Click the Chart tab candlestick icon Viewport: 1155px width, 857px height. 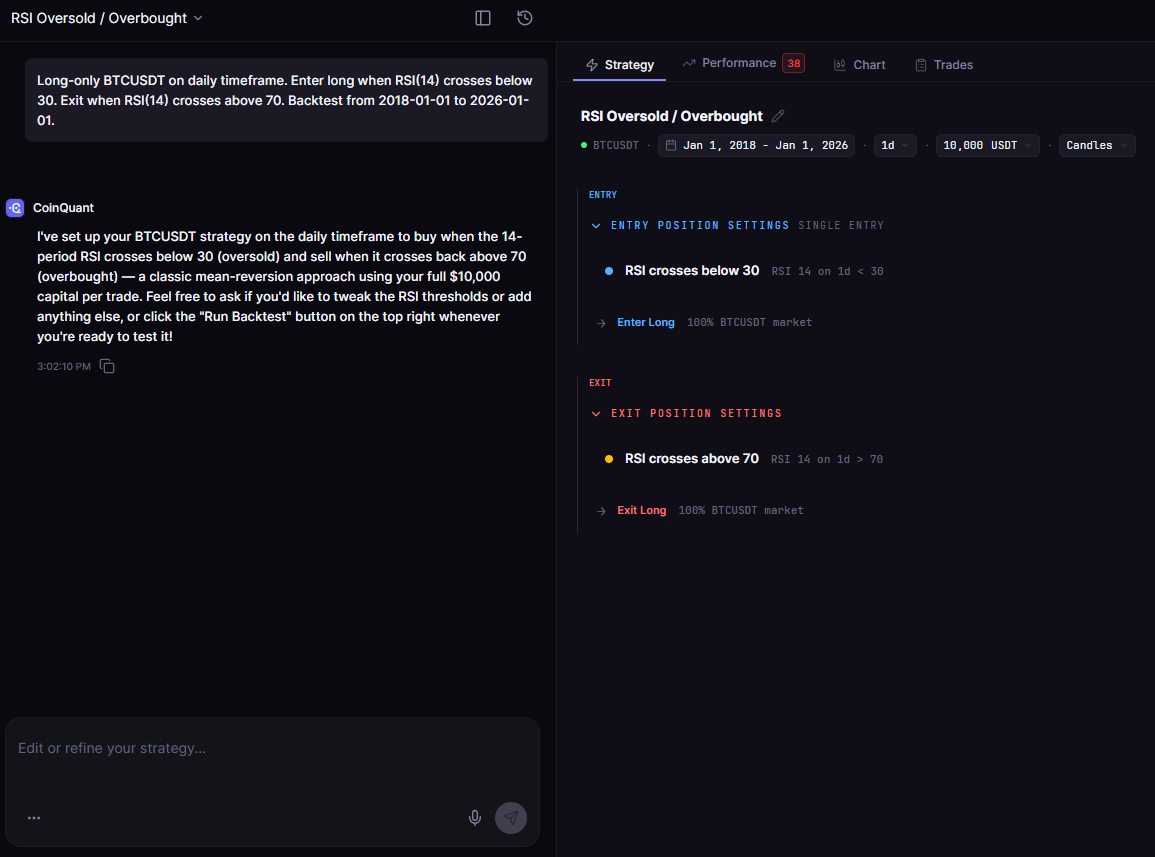839,65
